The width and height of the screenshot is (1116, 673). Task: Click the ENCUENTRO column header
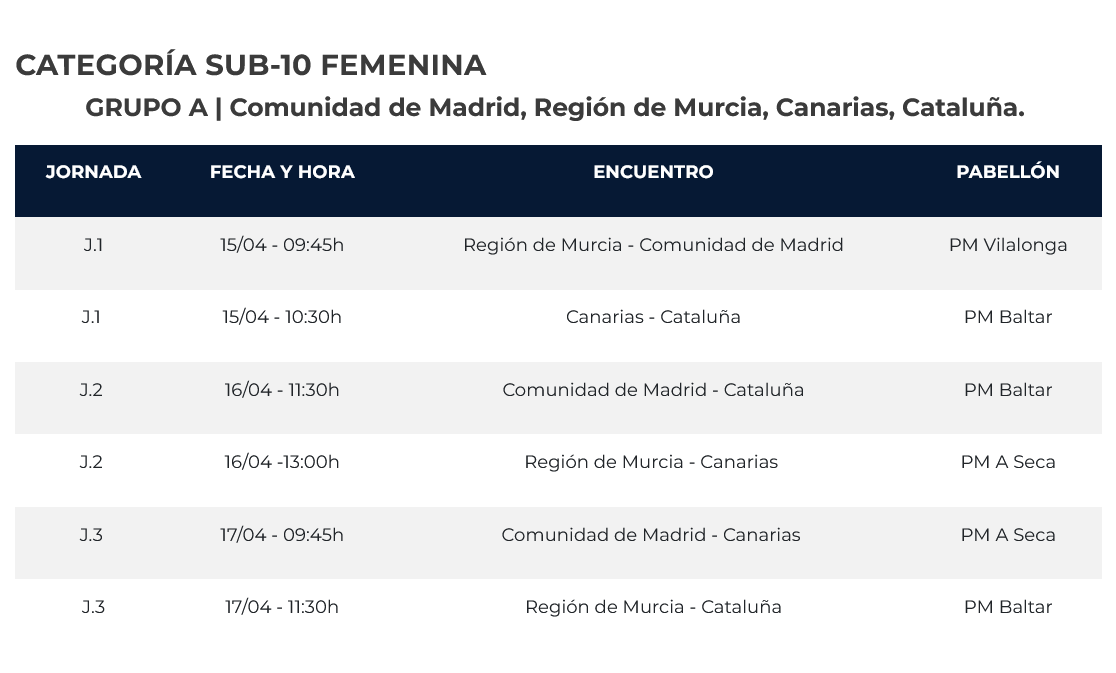(653, 172)
